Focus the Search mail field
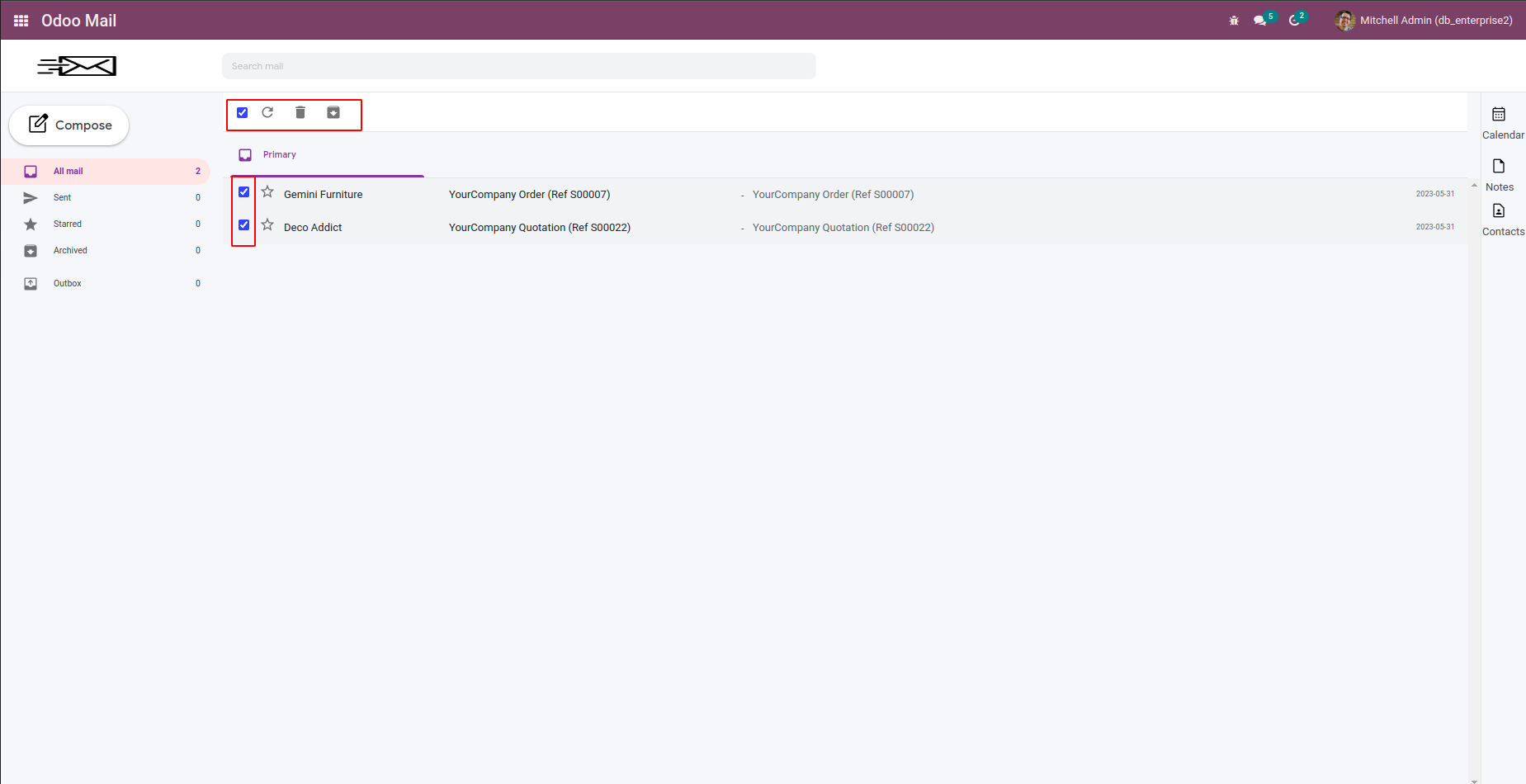The height and width of the screenshot is (784, 1526). coord(519,66)
